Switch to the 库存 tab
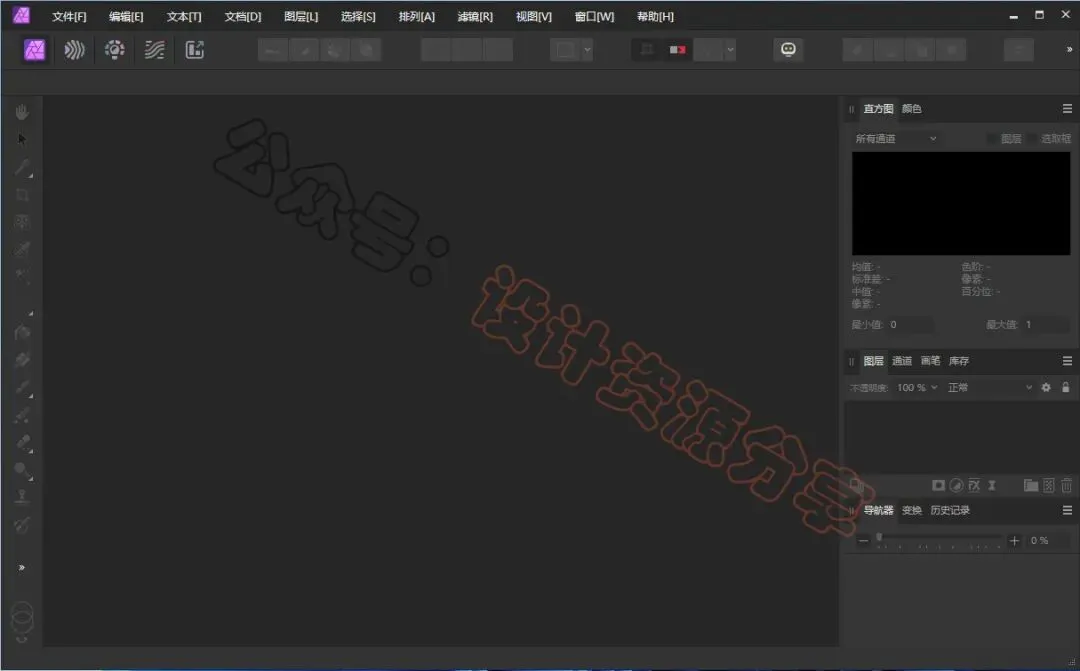This screenshot has width=1080, height=671. coord(958,361)
